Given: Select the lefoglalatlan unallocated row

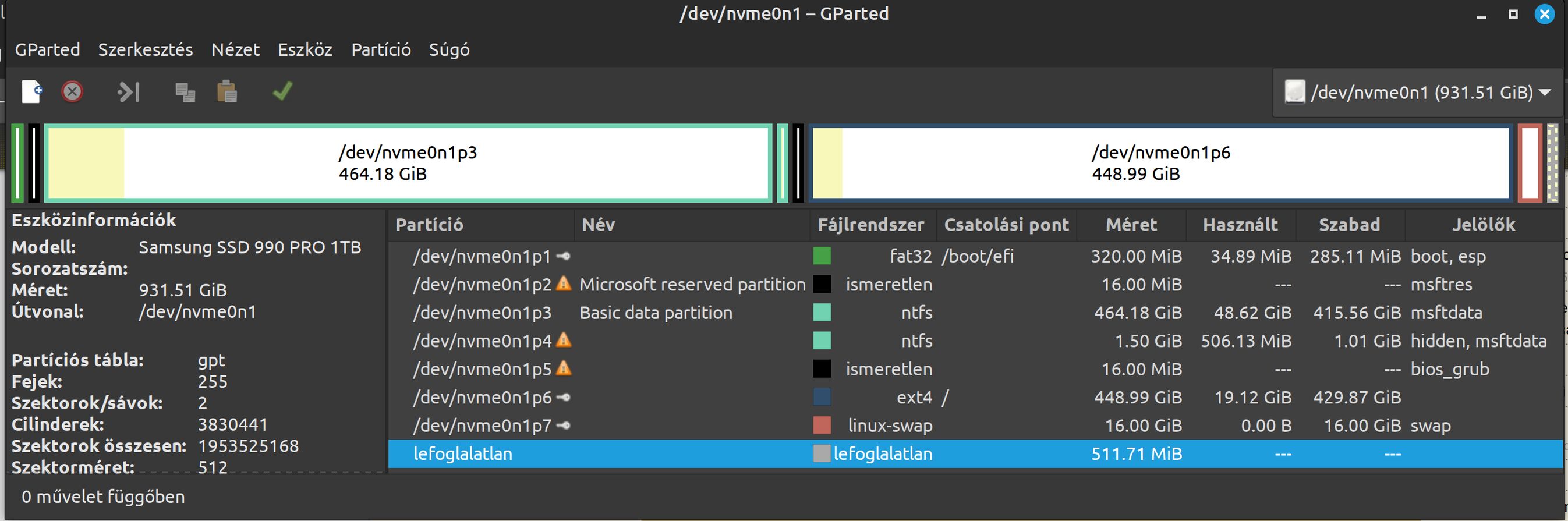Looking at the screenshot, I should [x=976, y=454].
